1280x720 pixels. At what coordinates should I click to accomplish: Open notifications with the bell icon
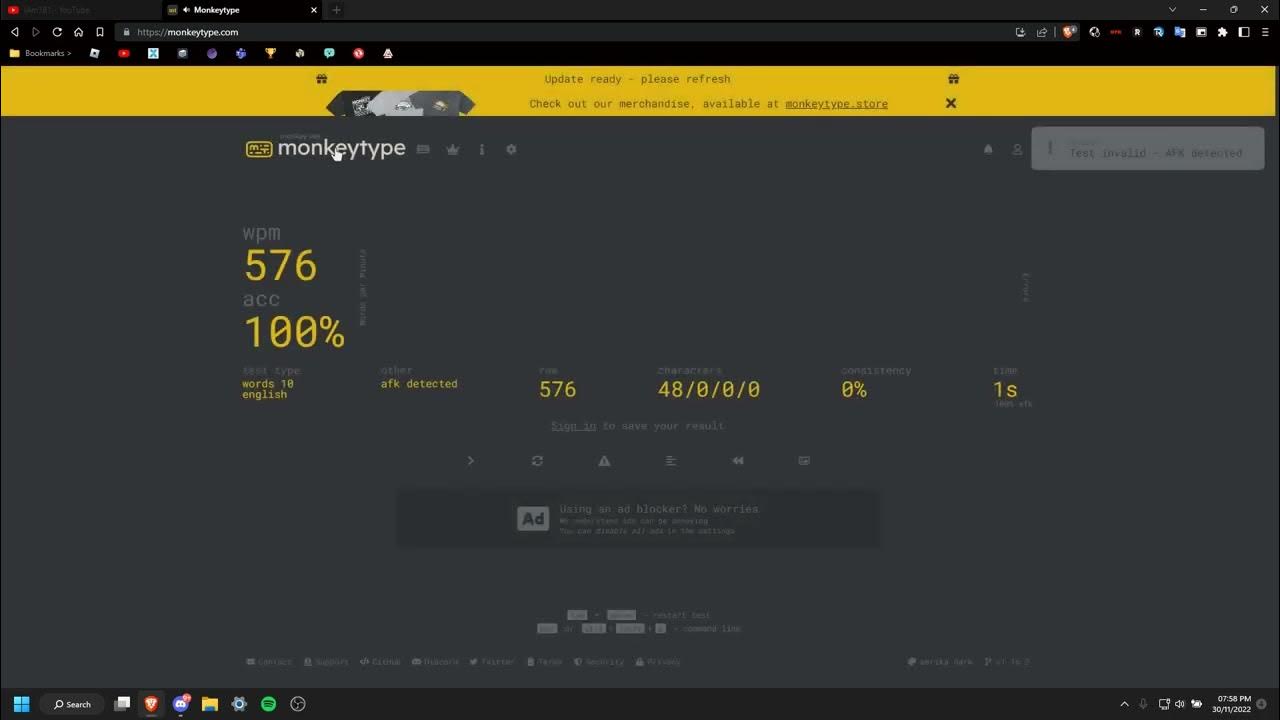pos(988,149)
